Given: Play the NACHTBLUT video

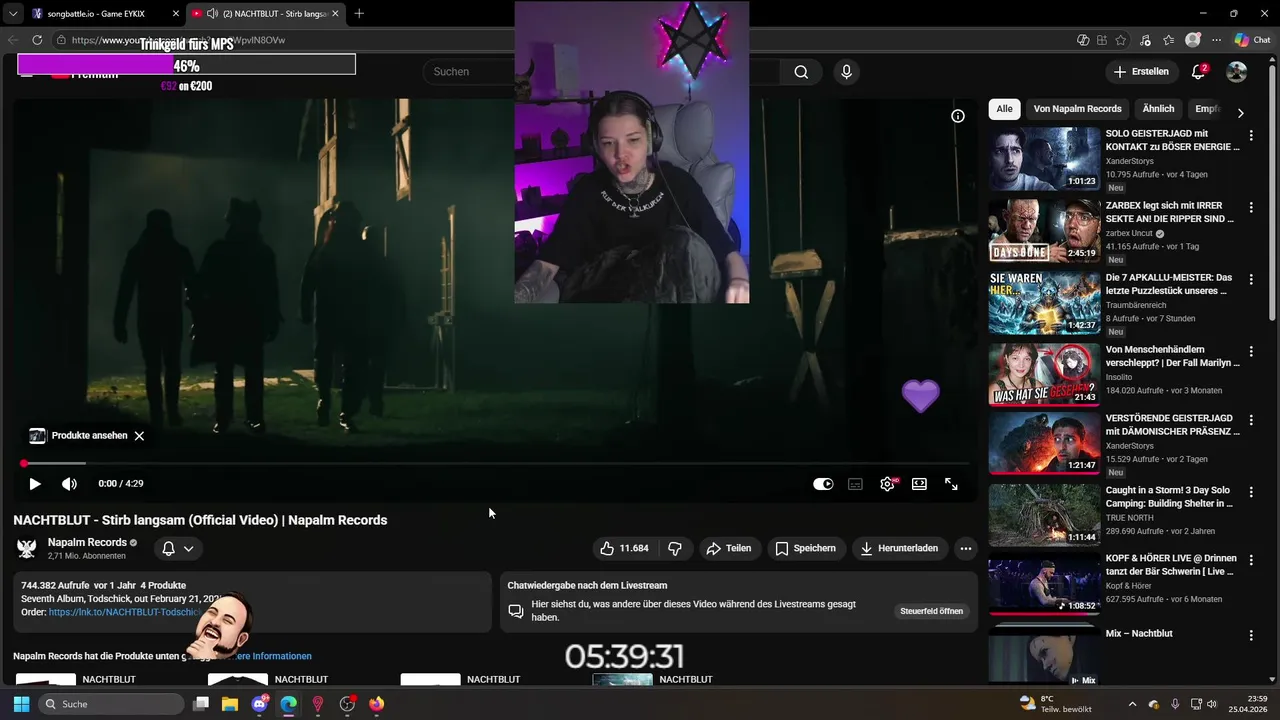Looking at the screenshot, I should (x=34, y=484).
